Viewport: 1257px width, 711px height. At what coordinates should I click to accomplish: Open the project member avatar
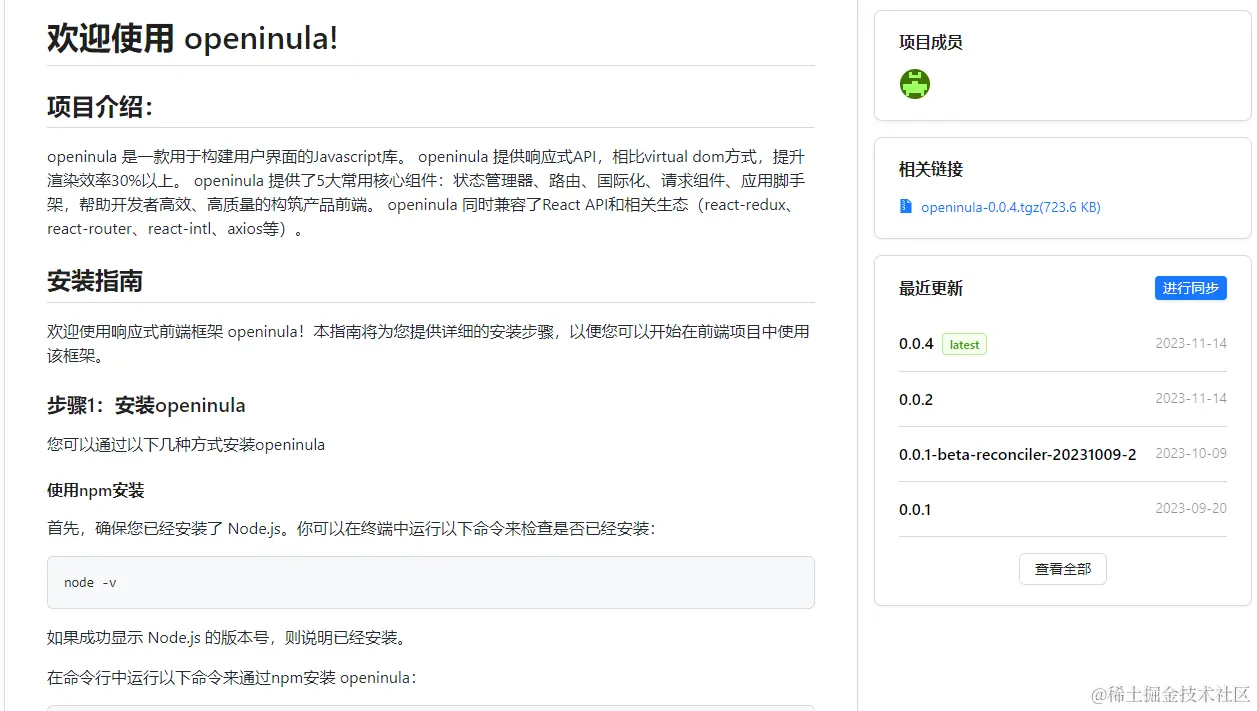[x=914, y=83]
